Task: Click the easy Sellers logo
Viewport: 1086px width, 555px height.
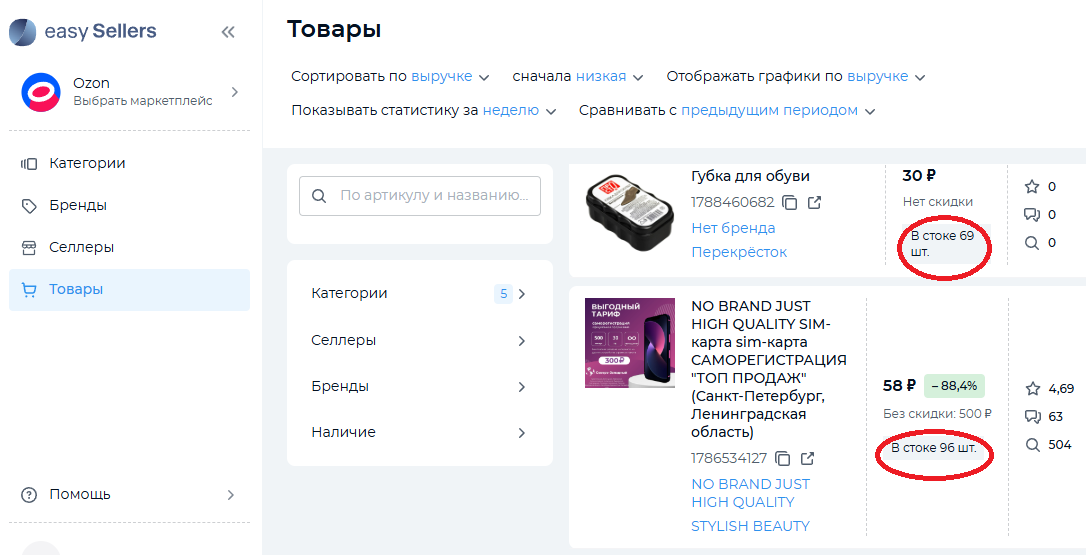Action: click(83, 32)
